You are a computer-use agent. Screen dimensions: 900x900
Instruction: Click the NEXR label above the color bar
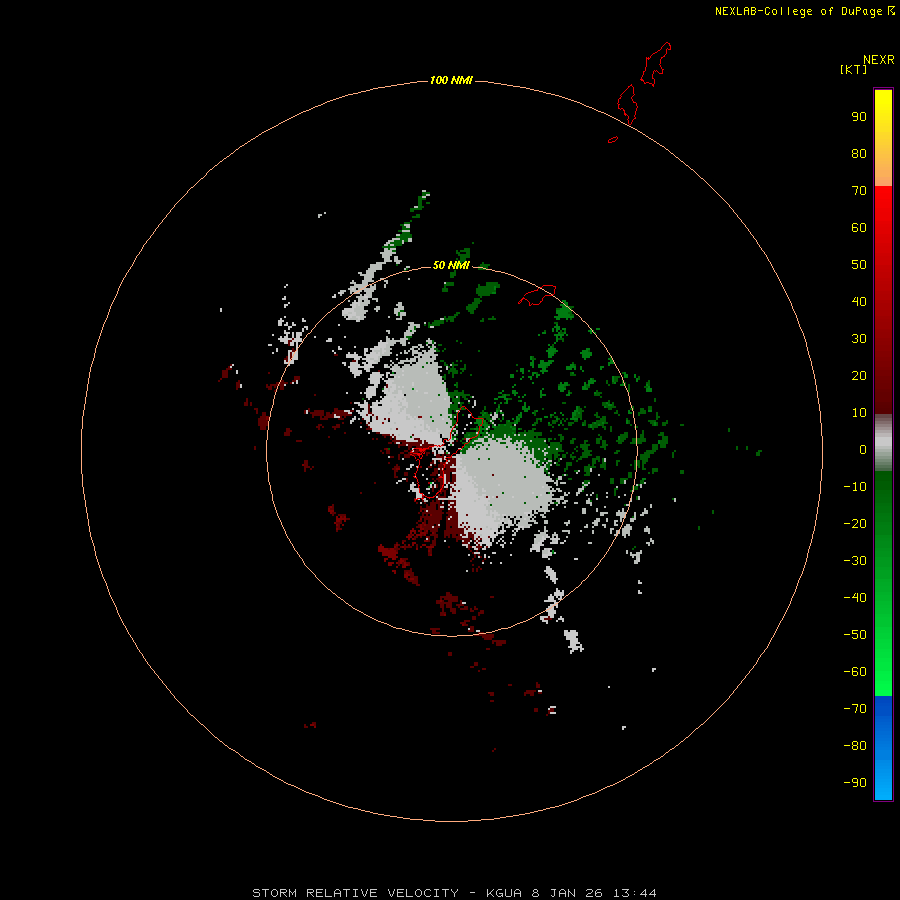(879, 60)
